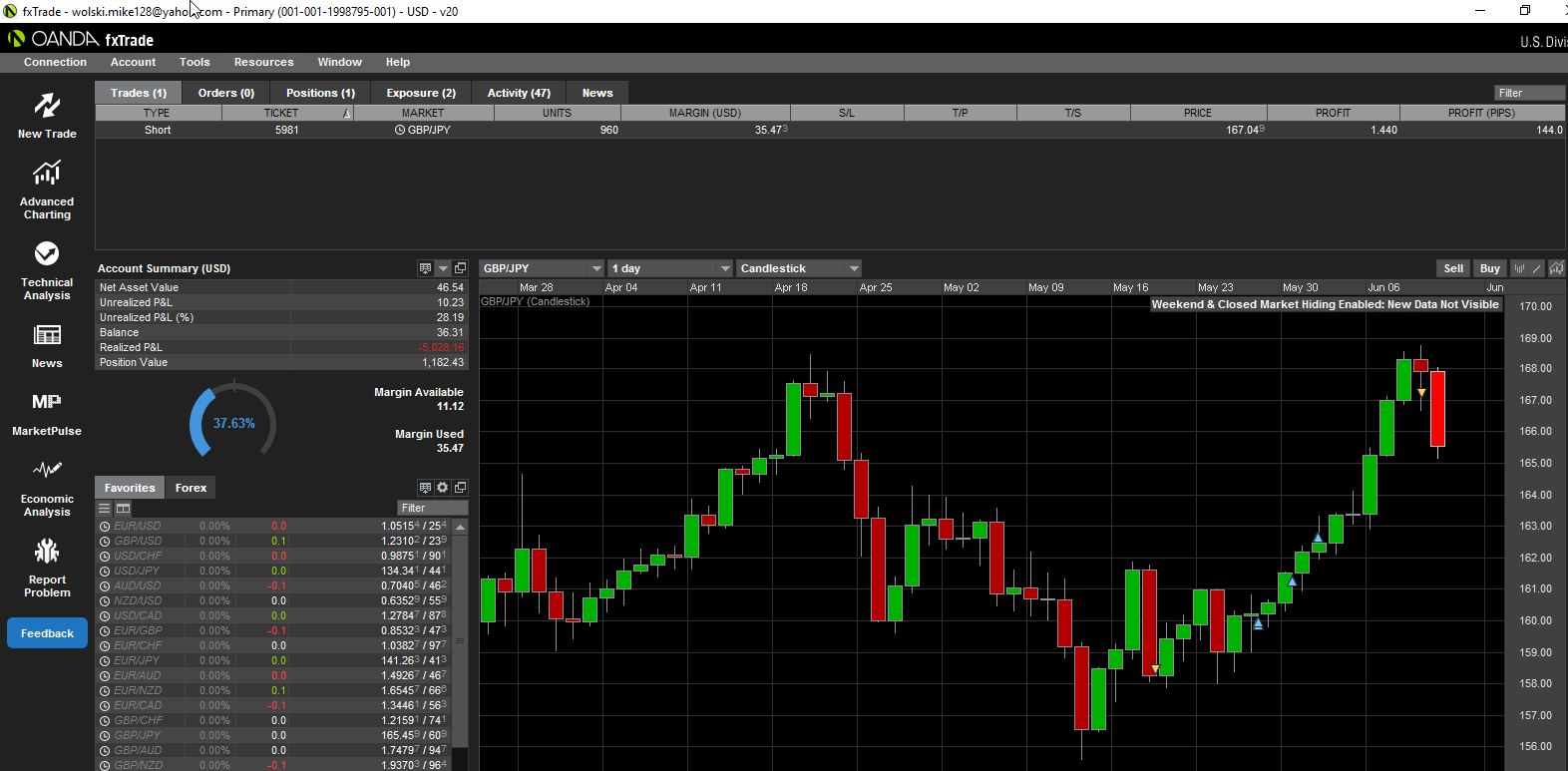This screenshot has width=1568, height=771.
Task: Click the clock icon beside USD/JPY
Action: coord(105,571)
